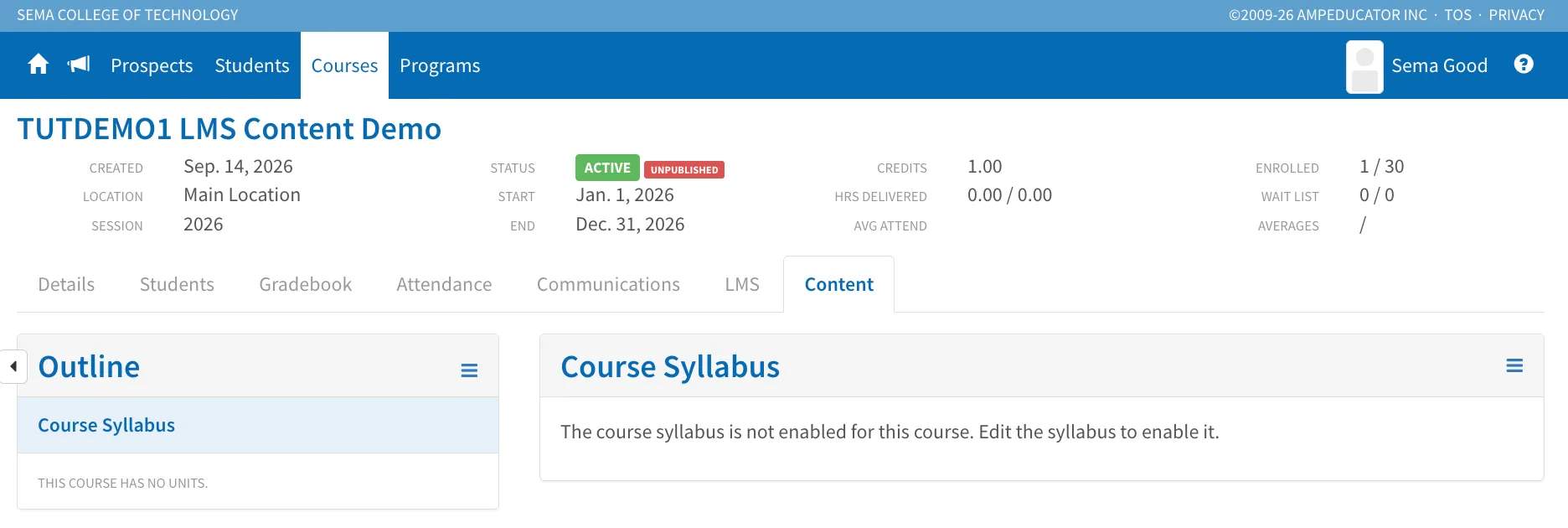Open the Course Syllabus panel hamburger menu
The height and width of the screenshot is (528, 1568).
pos(1514,365)
